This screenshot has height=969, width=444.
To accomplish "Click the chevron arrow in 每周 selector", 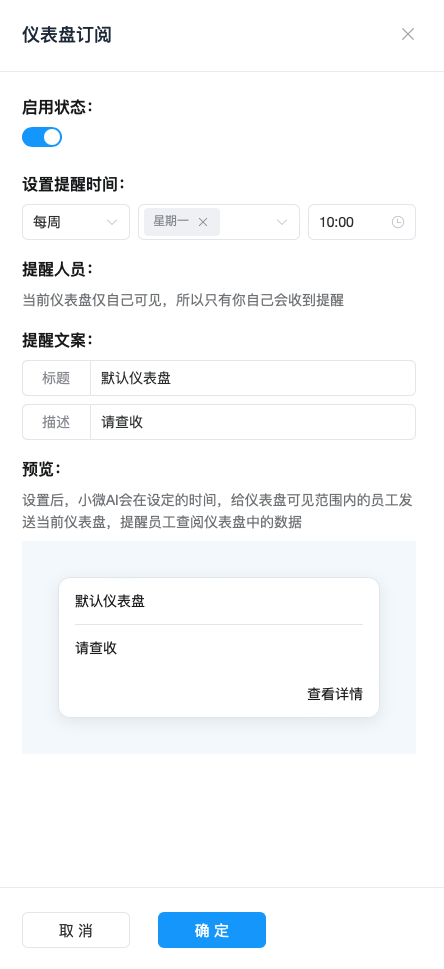I will 112,222.
